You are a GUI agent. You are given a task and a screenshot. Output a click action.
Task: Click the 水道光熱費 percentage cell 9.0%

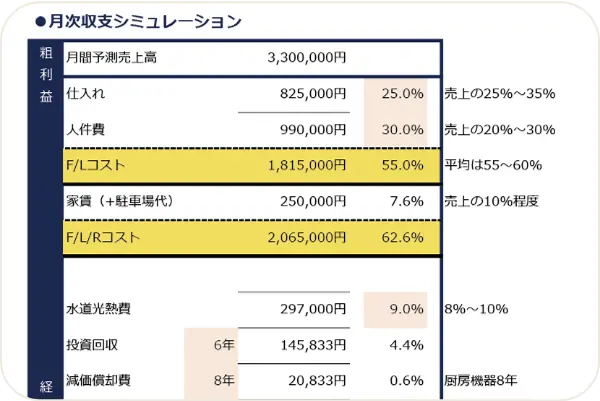coord(396,309)
